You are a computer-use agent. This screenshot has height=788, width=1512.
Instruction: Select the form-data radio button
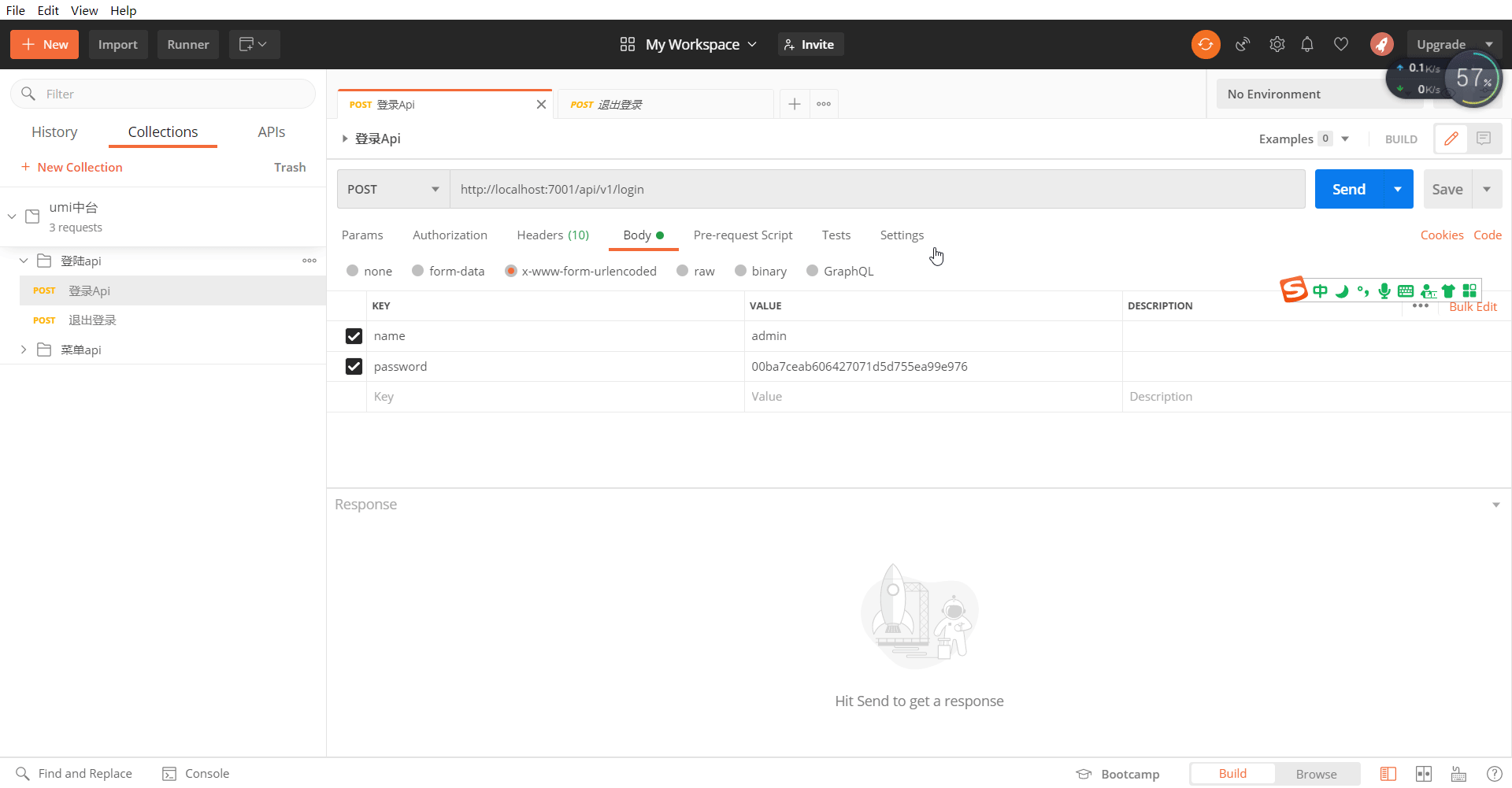click(418, 271)
